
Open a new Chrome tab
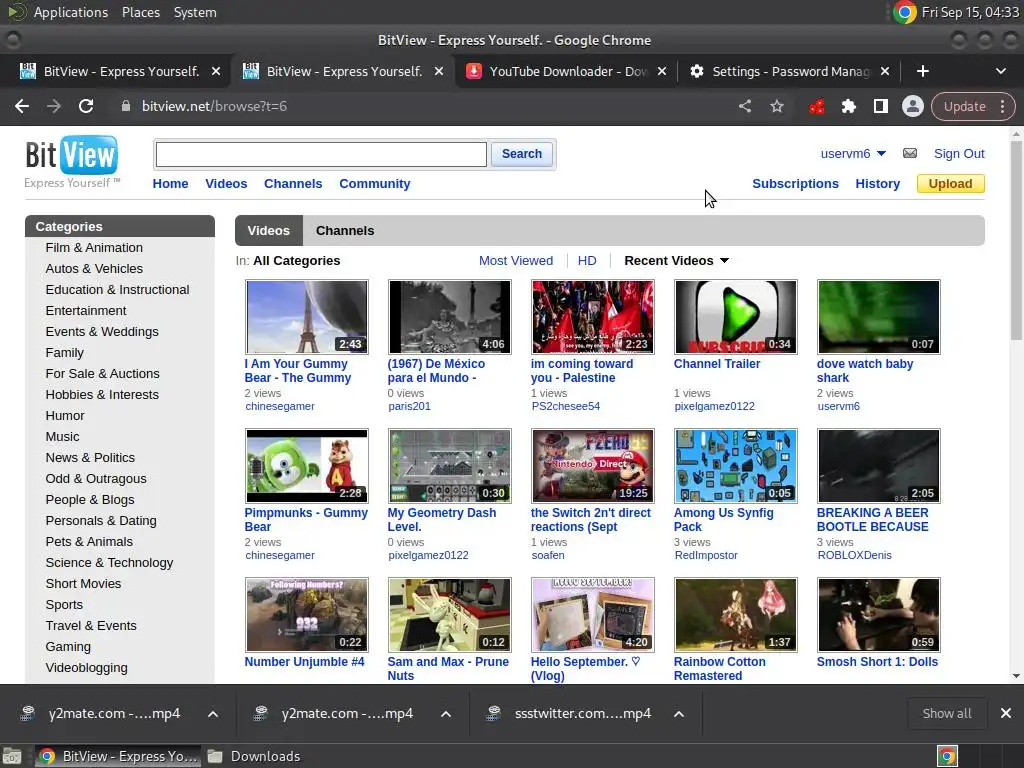(x=922, y=71)
